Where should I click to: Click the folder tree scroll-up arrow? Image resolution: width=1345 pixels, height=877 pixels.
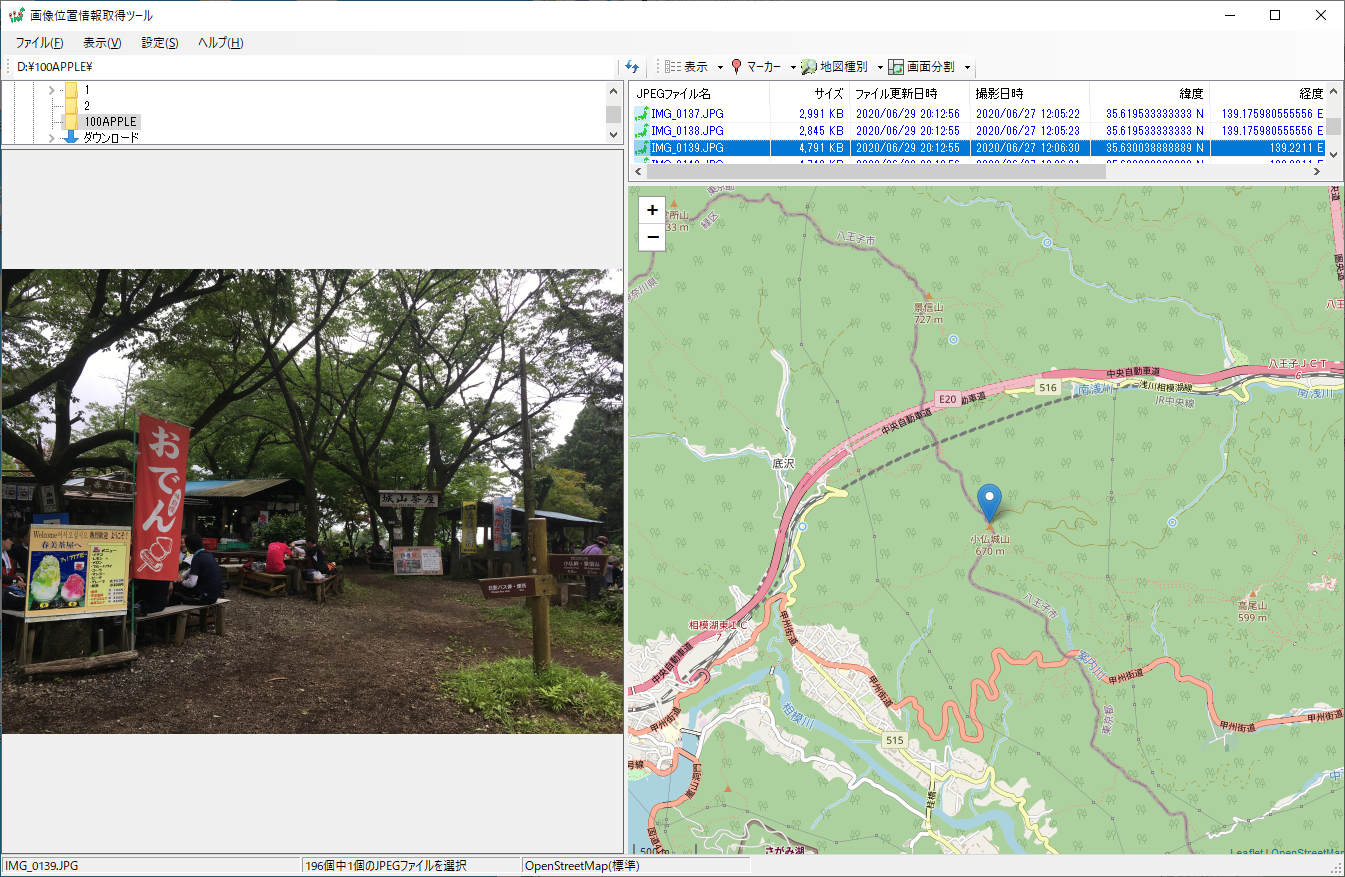point(613,90)
